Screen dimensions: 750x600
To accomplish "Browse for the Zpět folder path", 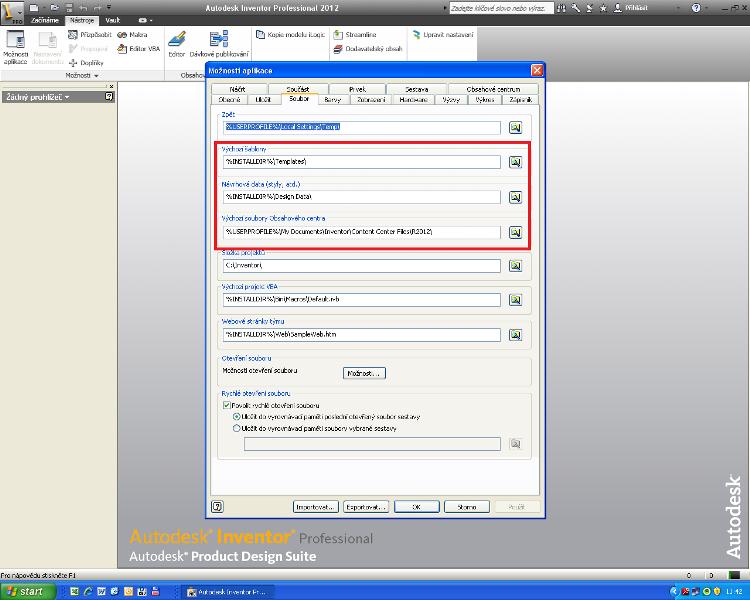I will pos(515,127).
